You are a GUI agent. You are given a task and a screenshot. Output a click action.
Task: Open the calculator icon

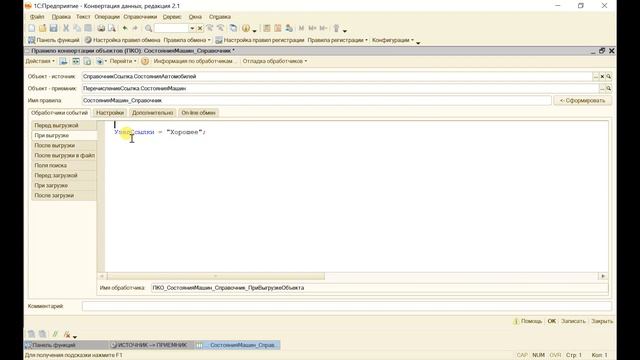tap(267, 28)
